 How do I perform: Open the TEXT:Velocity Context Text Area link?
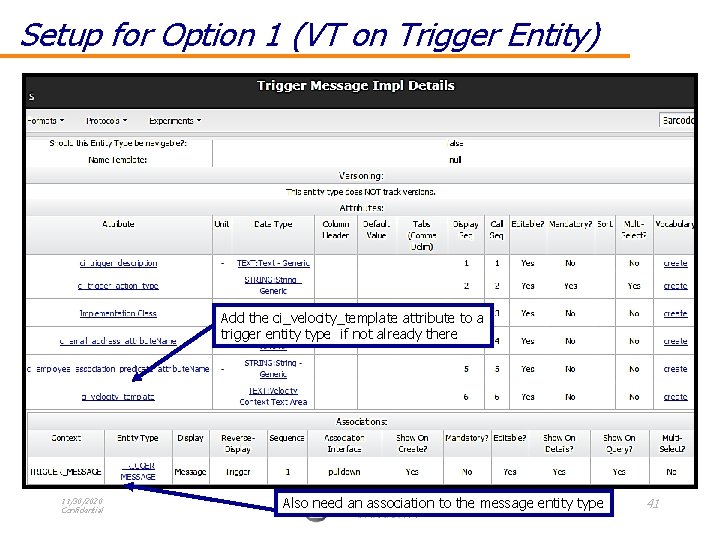click(273, 396)
